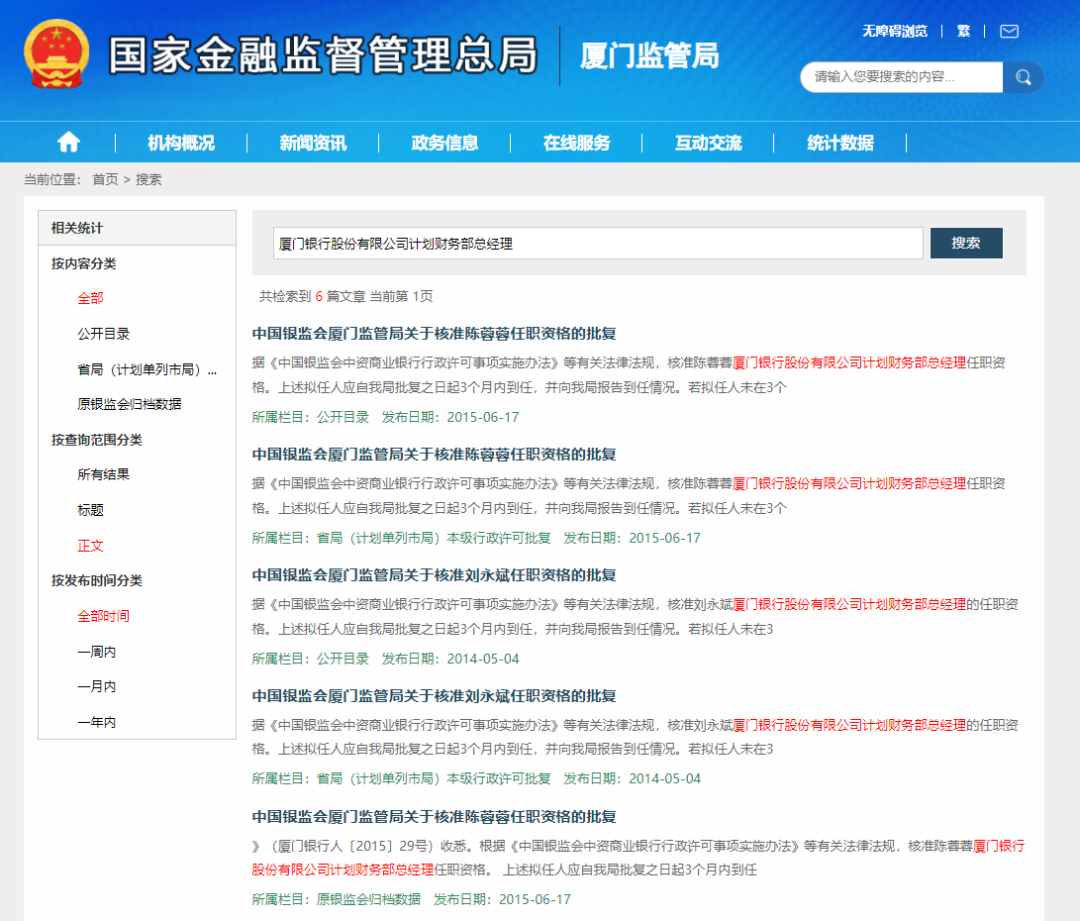Screen dimensions: 1080x921
Task: Click 无障碍浏览 accessibility link
Action: (x=895, y=31)
